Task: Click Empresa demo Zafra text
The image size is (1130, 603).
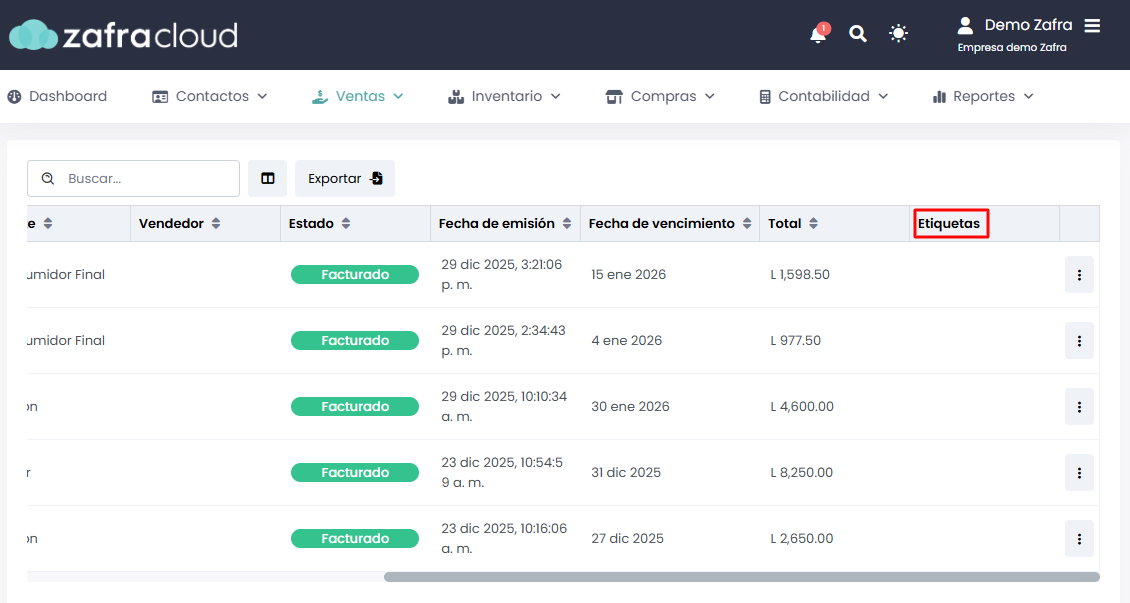Action: [x=1012, y=48]
